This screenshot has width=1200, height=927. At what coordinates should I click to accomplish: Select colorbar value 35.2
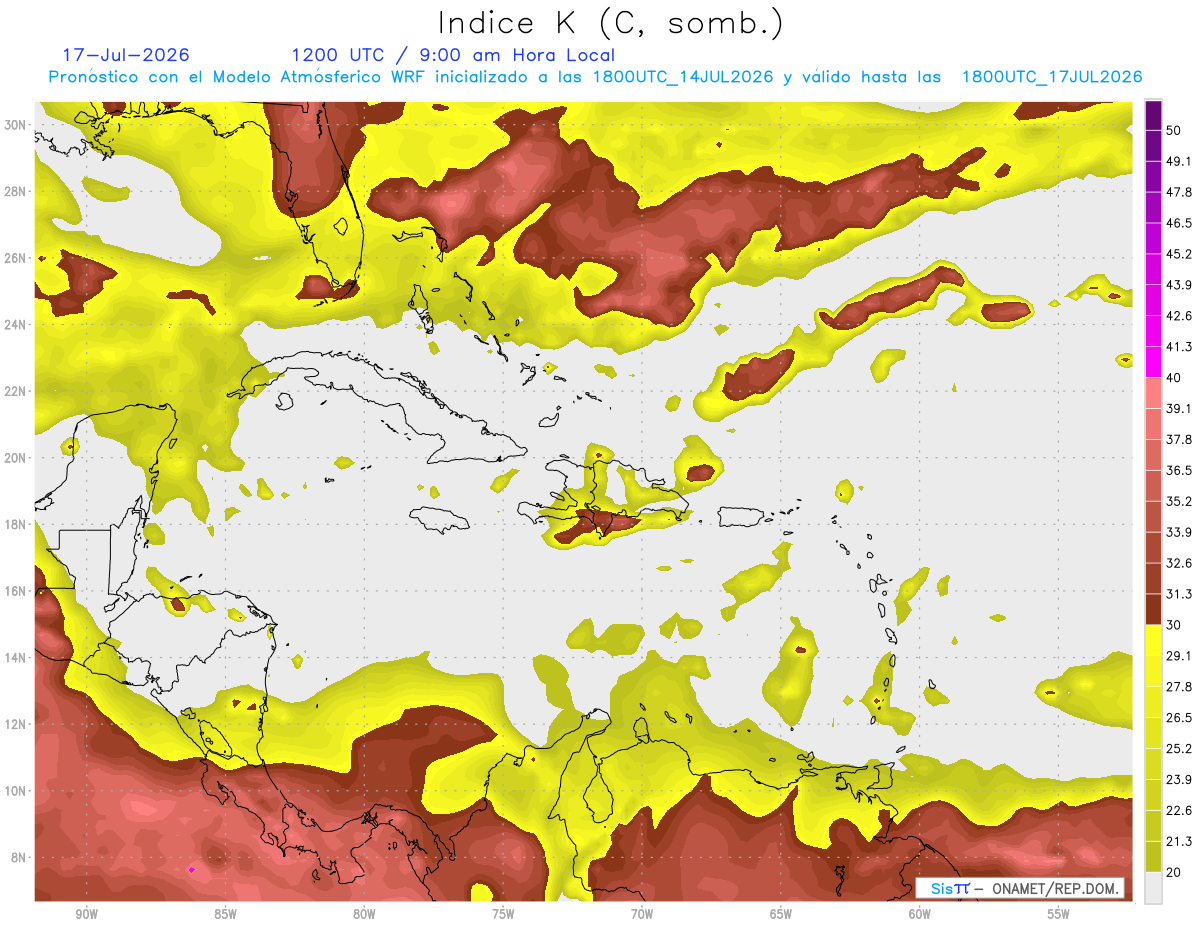click(x=1179, y=501)
